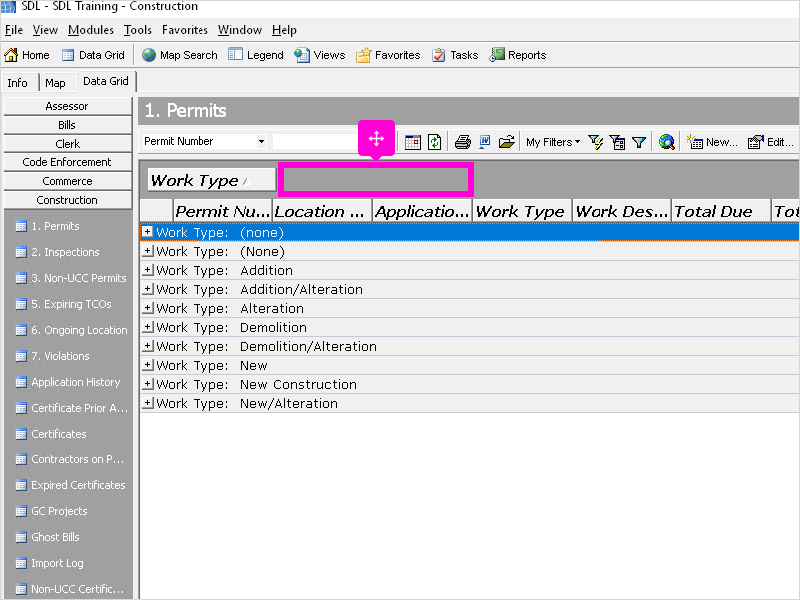800x600 pixels.
Task: Click the calendar grid icon in Permits toolbar
Action: click(x=413, y=142)
